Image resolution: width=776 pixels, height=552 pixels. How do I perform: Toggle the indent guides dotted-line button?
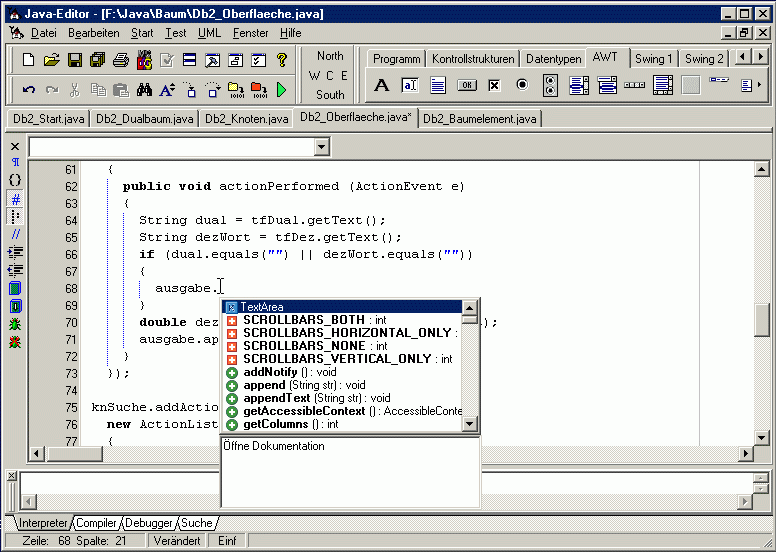(15, 216)
